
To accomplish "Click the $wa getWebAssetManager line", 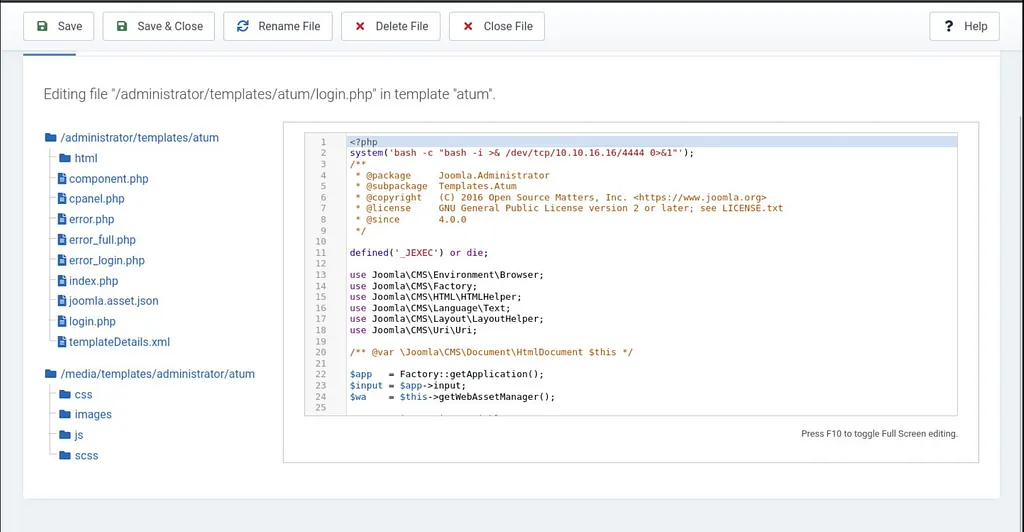I will coord(452,397).
